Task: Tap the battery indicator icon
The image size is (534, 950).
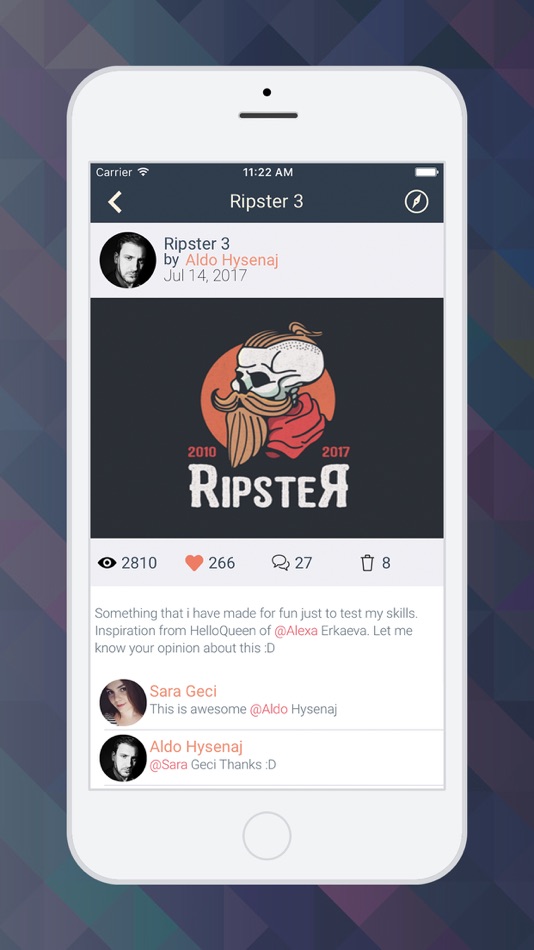Action: click(x=426, y=172)
